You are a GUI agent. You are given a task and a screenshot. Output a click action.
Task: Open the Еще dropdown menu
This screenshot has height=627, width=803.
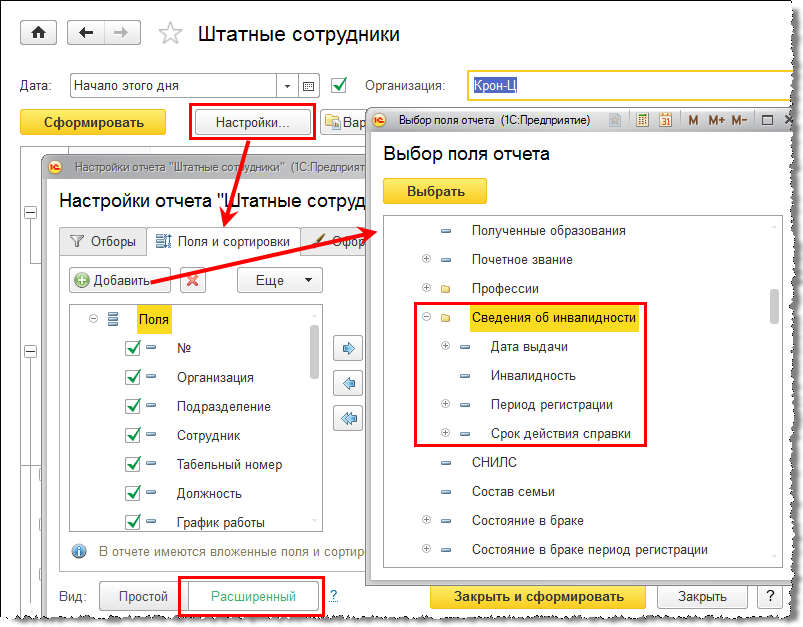(x=280, y=280)
